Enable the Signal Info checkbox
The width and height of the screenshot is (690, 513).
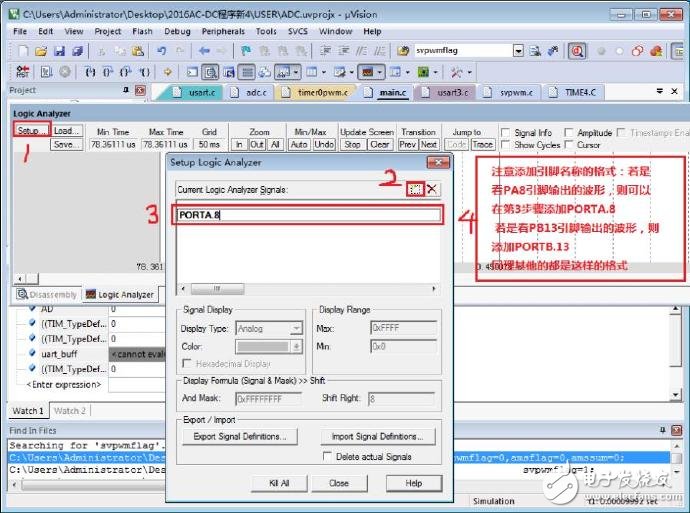pyautogui.click(x=506, y=132)
